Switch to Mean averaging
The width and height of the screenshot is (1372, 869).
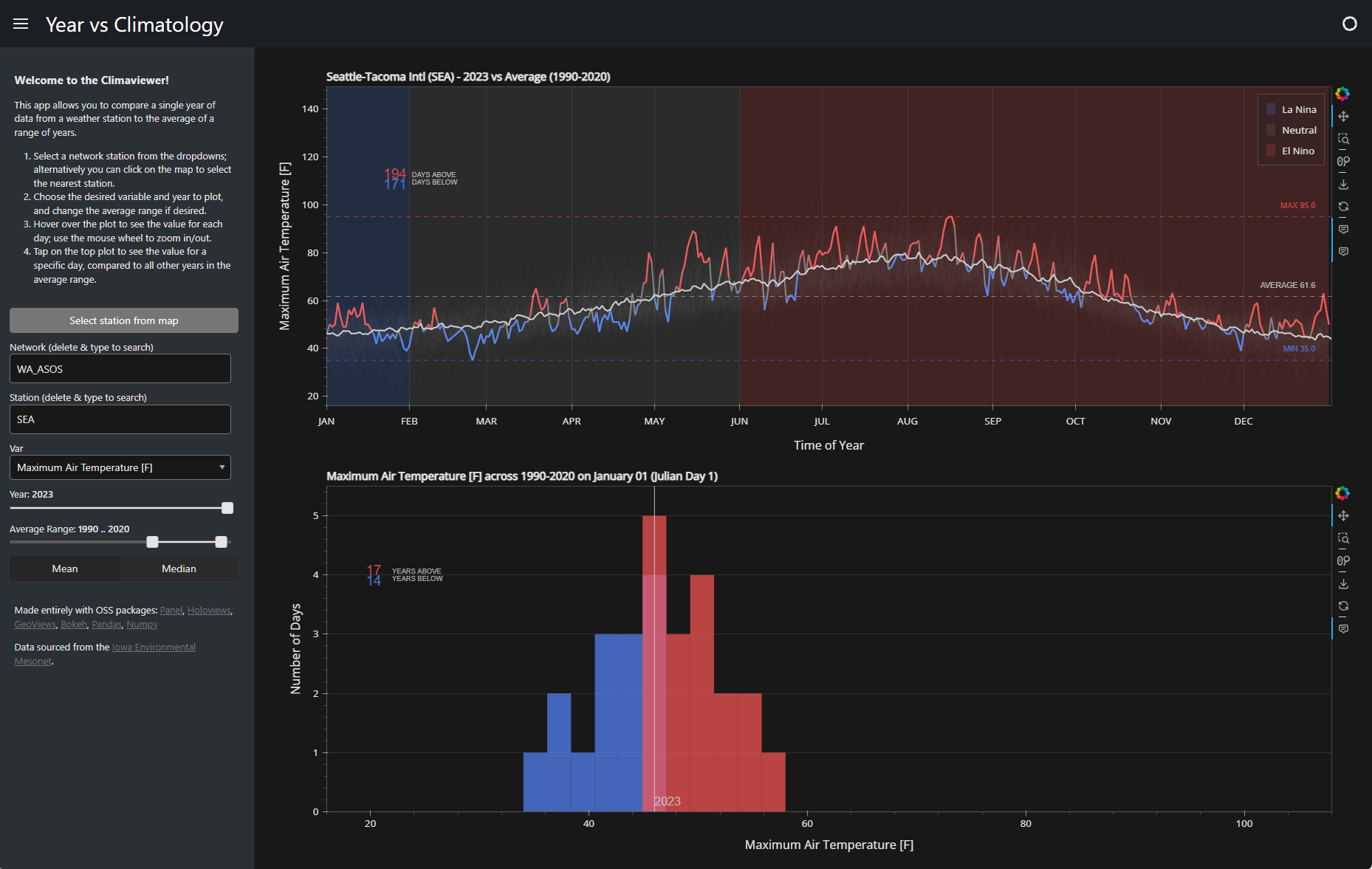coord(65,569)
